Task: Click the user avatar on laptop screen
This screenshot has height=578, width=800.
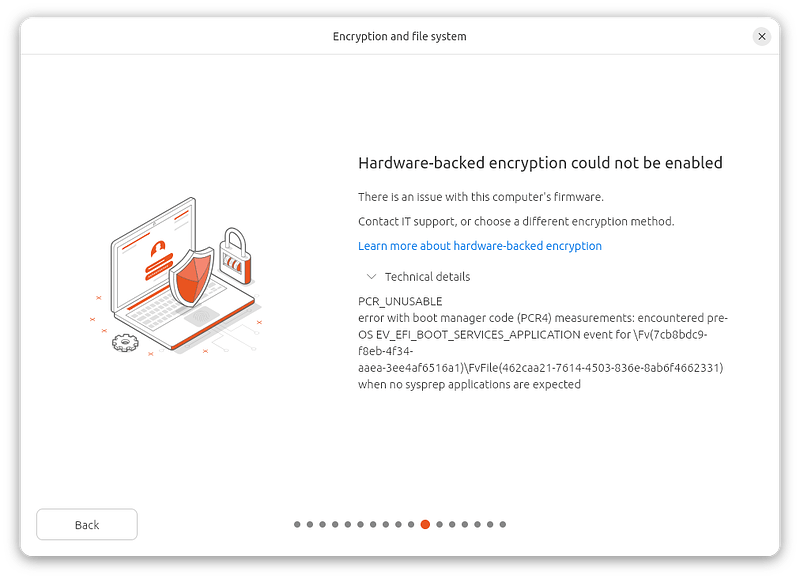Action: pos(158,248)
